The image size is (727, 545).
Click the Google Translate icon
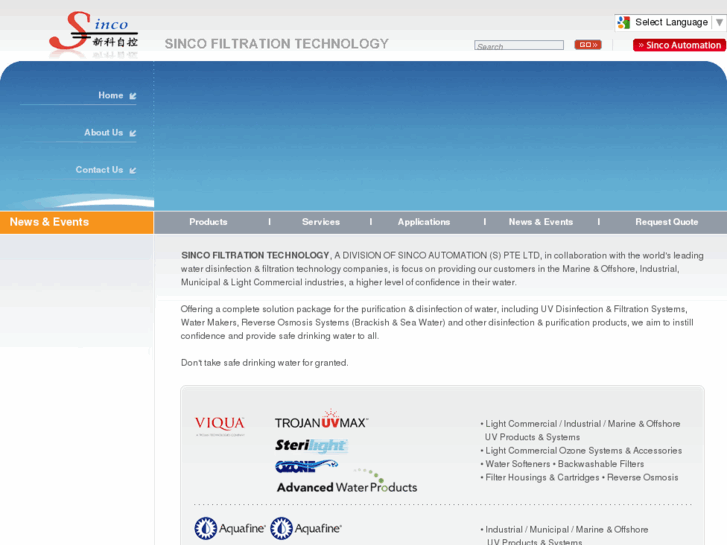(x=624, y=22)
